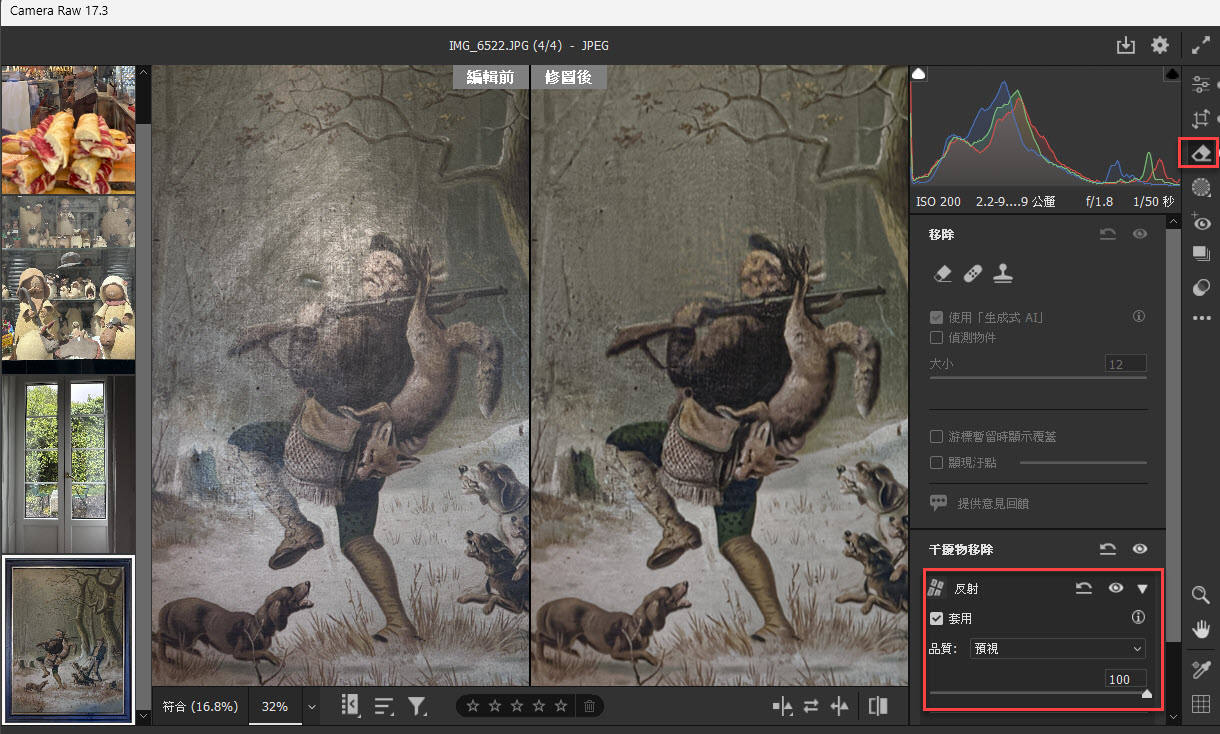This screenshot has width=1220, height=734.
Task: Enable 偵測物件 checkbox
Action: click(937, 338)
